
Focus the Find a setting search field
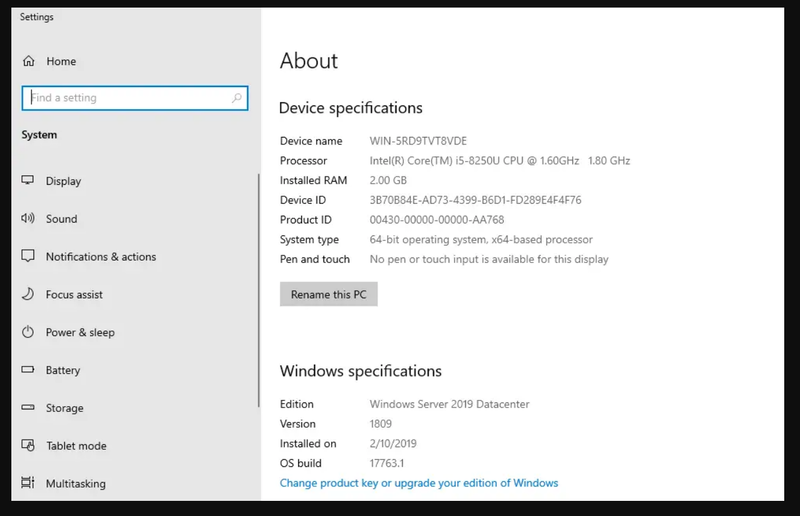click(135, 97)
